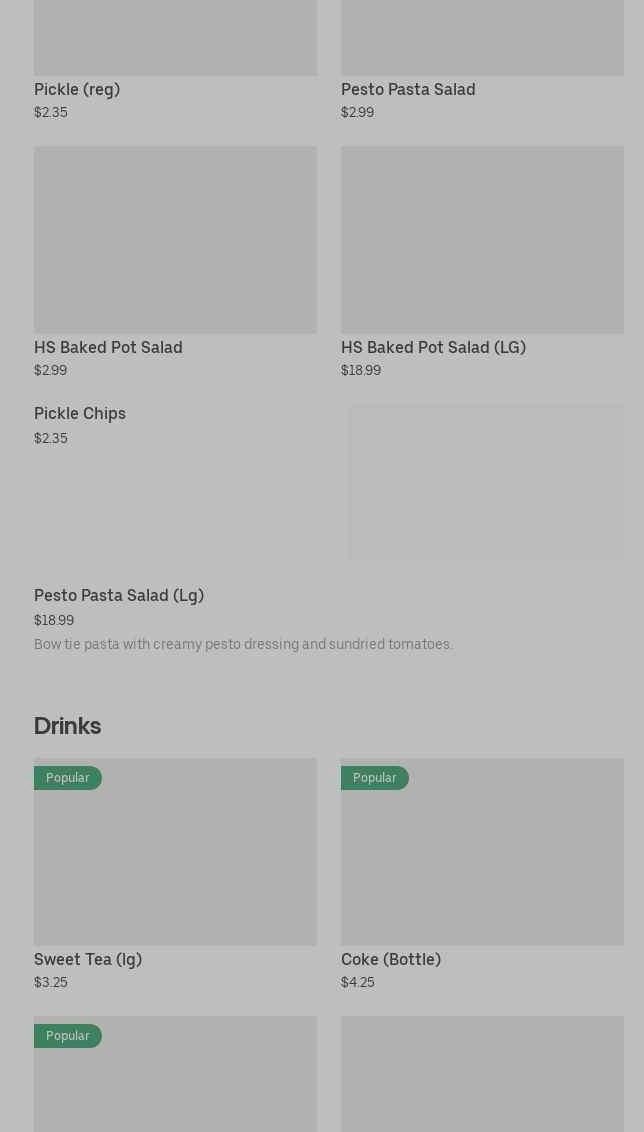
Task: Open the Sweet Tea (lg) photo
Action: click(175, 862)
